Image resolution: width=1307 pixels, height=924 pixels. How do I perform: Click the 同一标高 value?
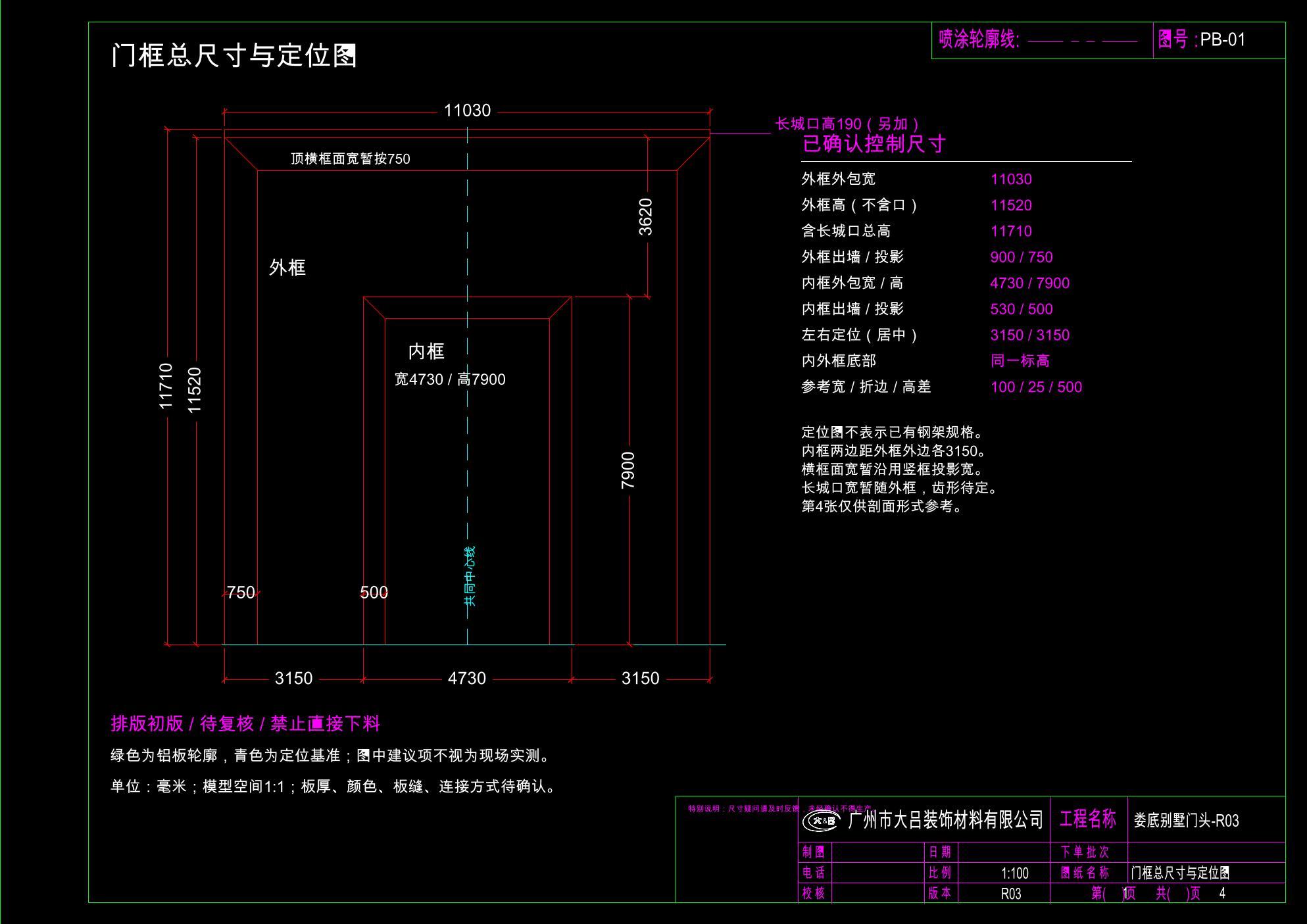[1020, 361]
